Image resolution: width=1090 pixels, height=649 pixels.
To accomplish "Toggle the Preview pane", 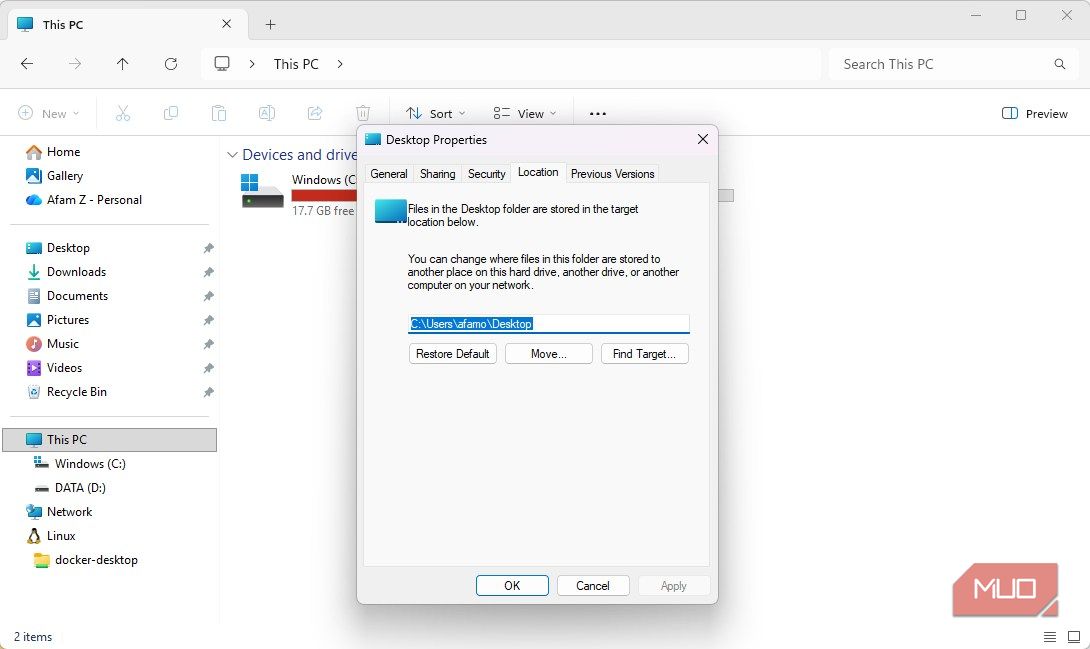I will pyautogui.click(x=1034, y=113).
